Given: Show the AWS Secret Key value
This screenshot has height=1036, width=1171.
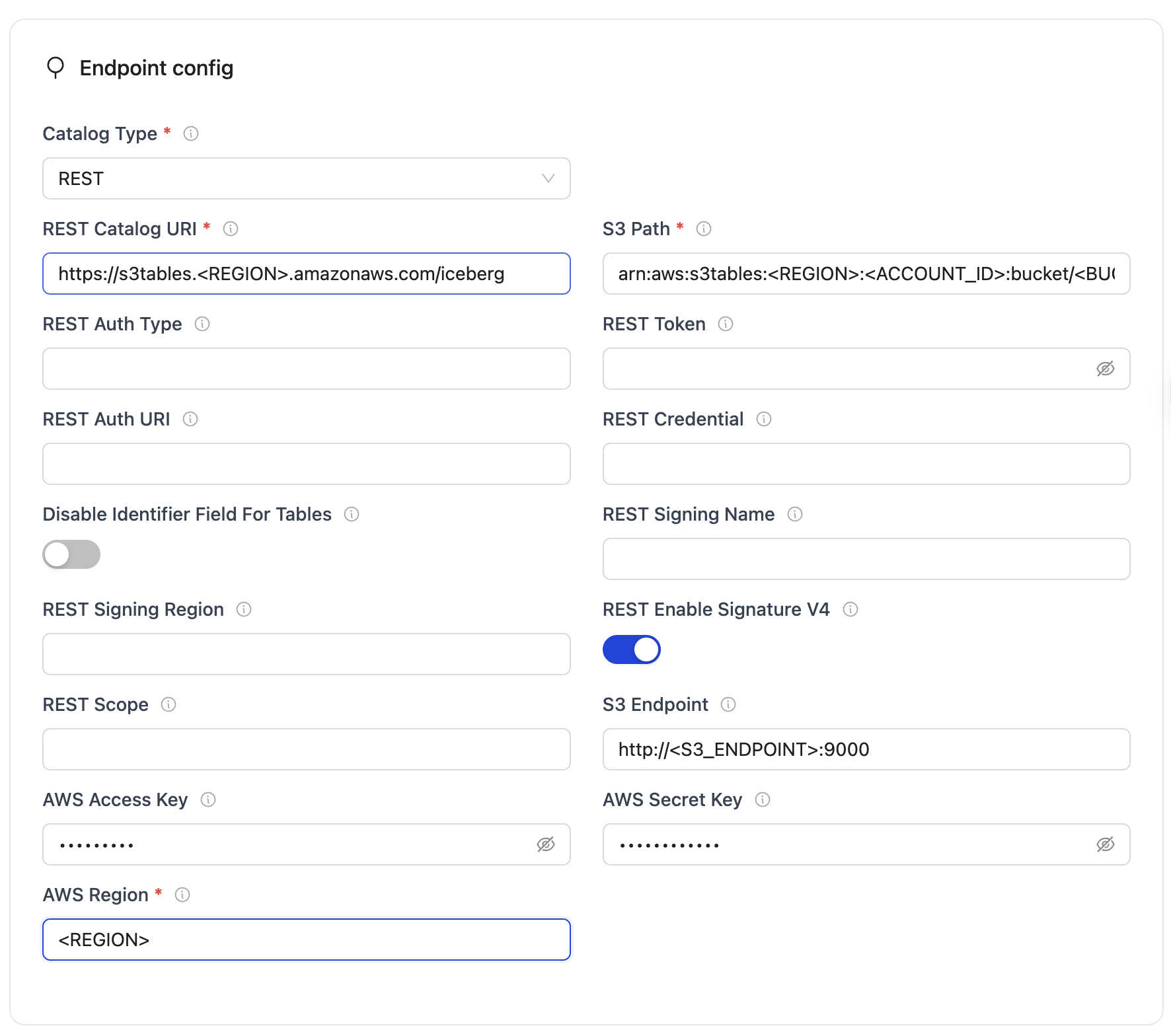Looking at the screenshot, I should (1106, 844).
